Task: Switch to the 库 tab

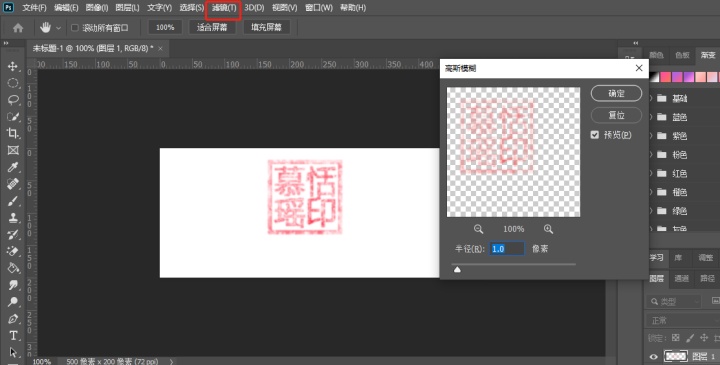Action: click(x=678, y=258)
